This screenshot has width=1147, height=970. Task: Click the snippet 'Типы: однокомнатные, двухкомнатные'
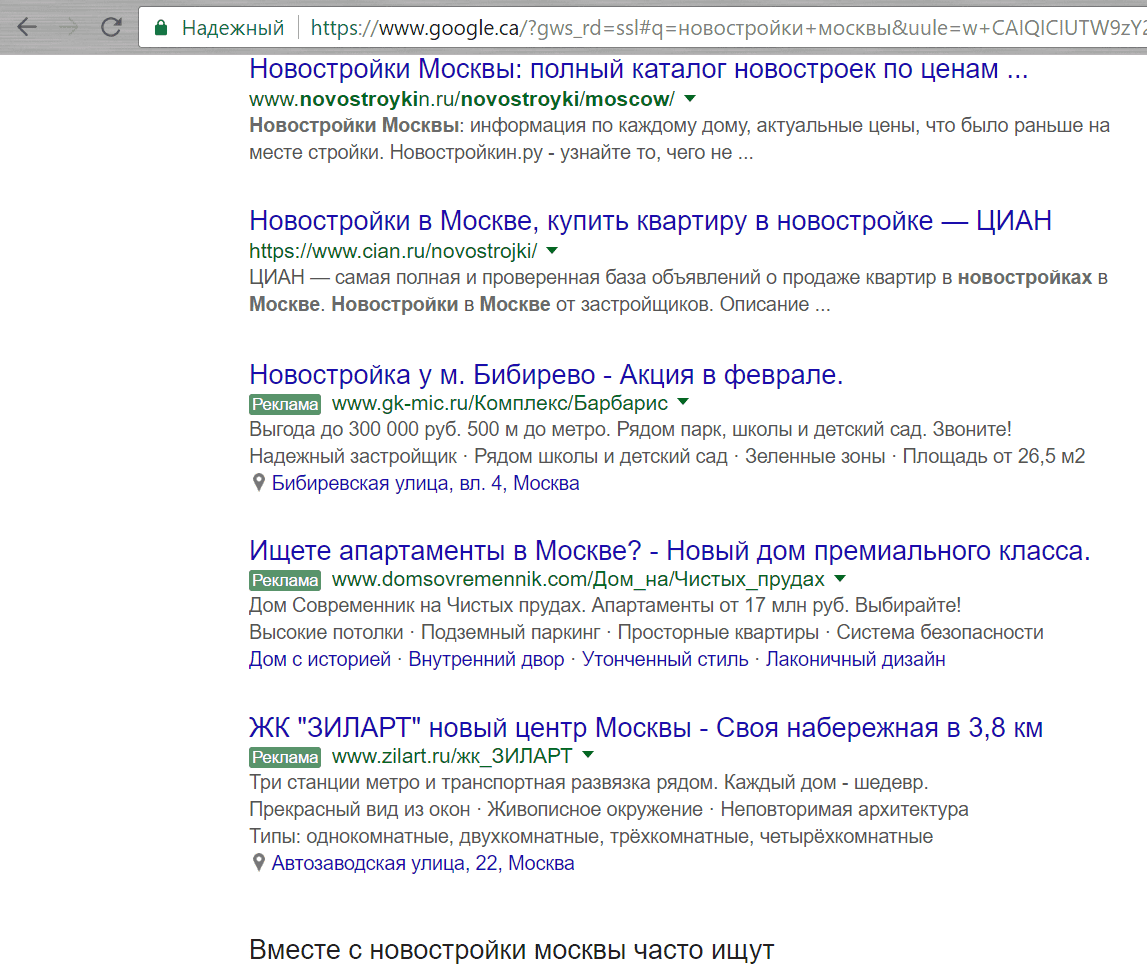click(x=591, y=836)
